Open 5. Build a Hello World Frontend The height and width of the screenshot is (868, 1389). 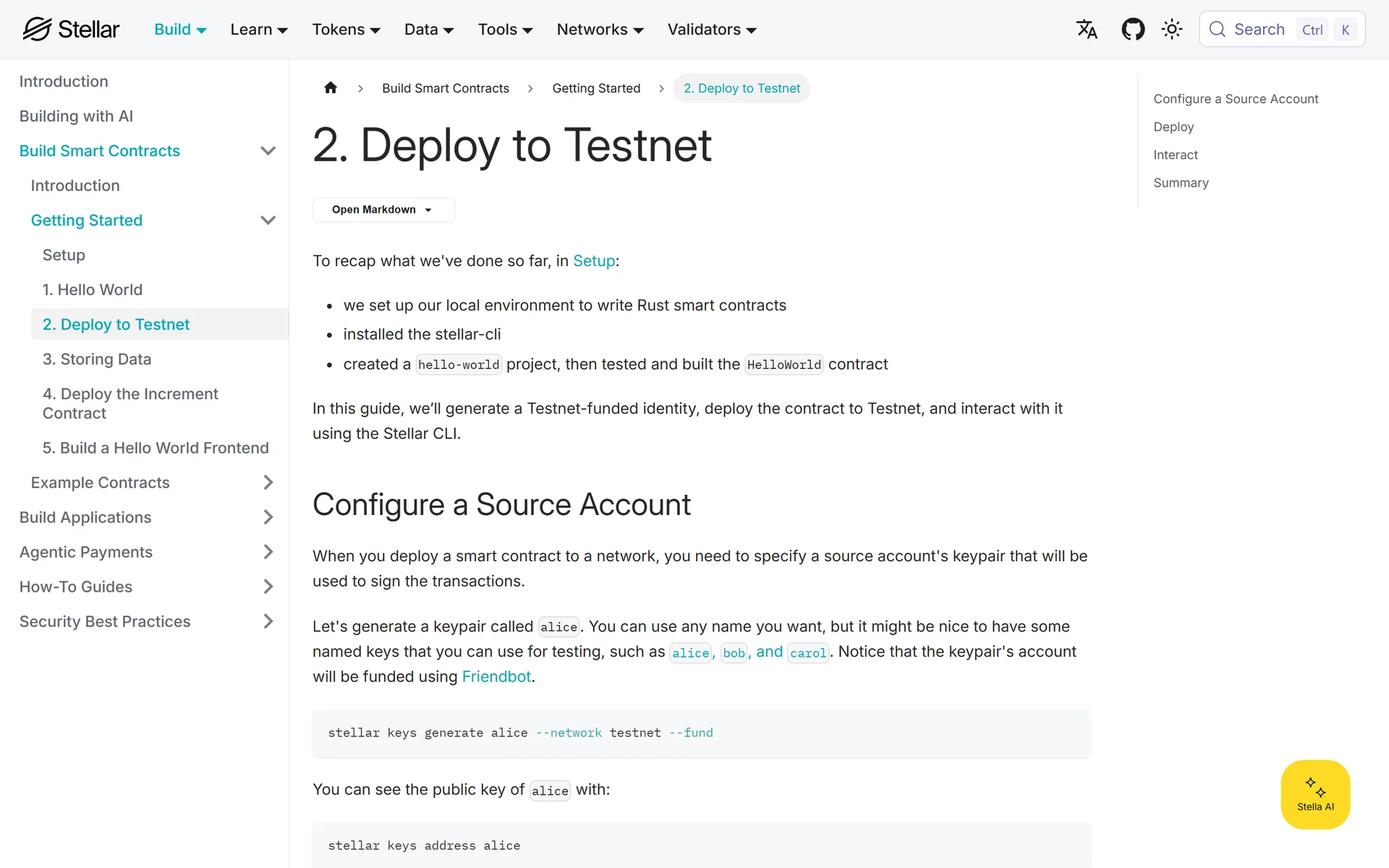tap(156, 448)
